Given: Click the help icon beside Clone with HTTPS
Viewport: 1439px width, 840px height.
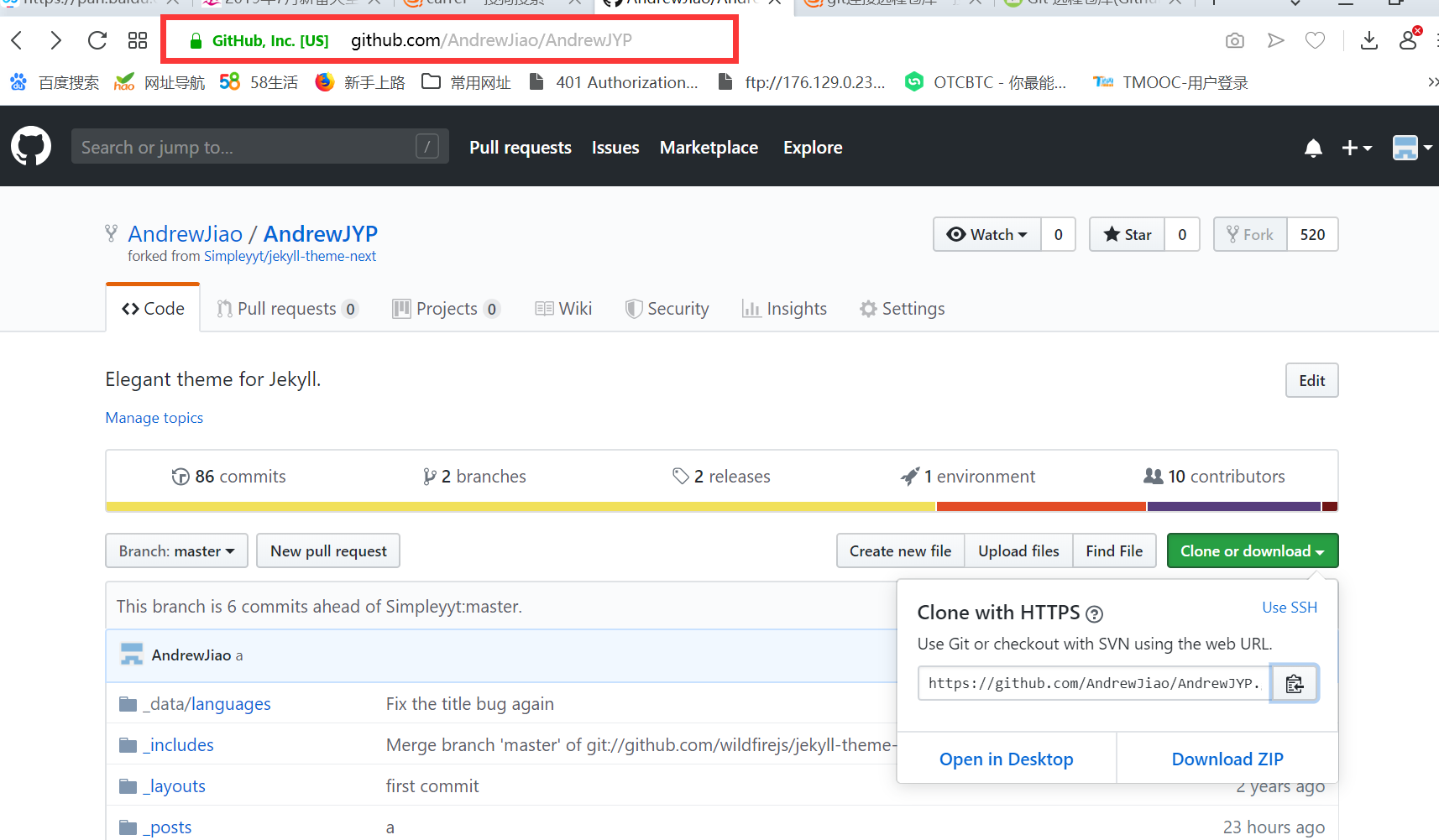Looking at the screenshot, I should tap(1094, 613).
